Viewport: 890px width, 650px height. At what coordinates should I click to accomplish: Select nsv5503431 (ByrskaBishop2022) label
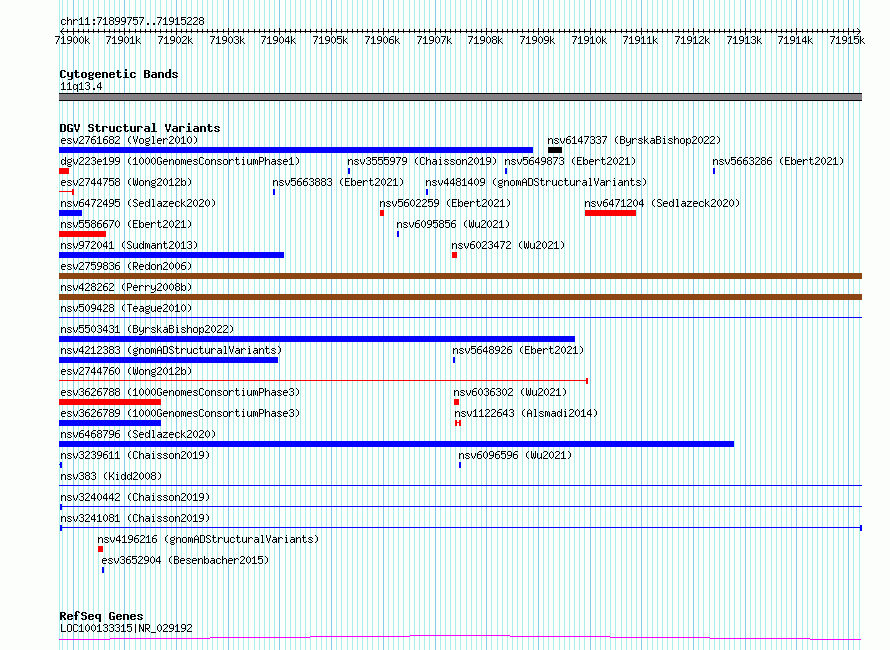(x=147, y=329)
